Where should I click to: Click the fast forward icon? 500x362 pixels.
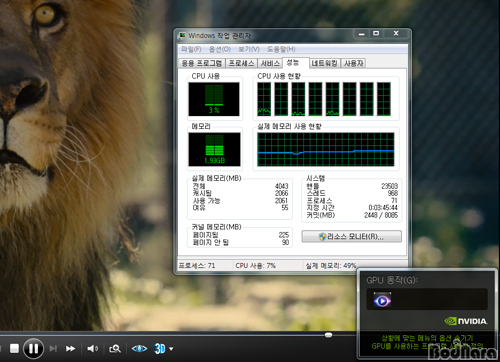pos(70,349)
